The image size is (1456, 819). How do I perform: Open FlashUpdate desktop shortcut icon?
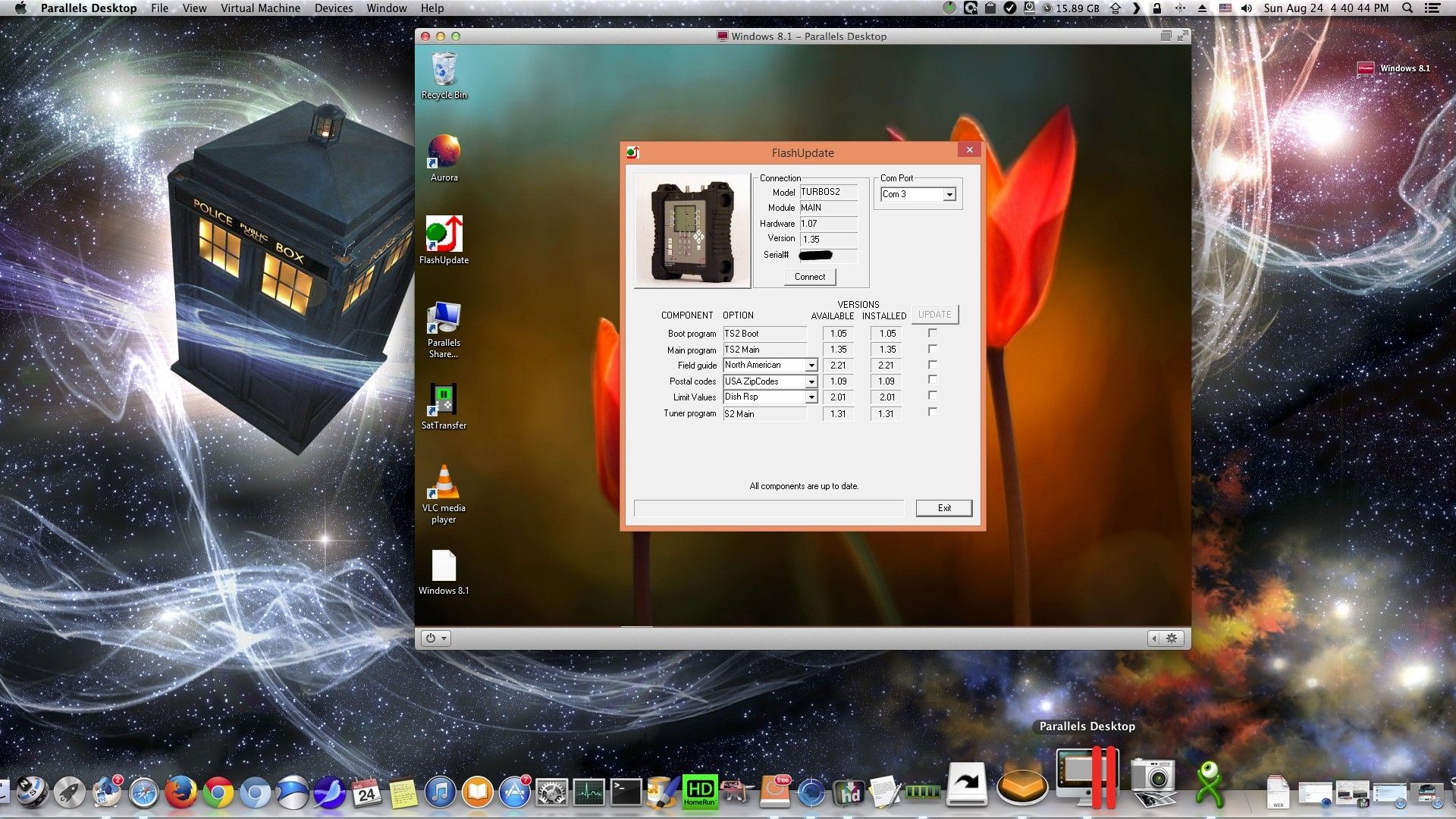click(x=444, y=234)
